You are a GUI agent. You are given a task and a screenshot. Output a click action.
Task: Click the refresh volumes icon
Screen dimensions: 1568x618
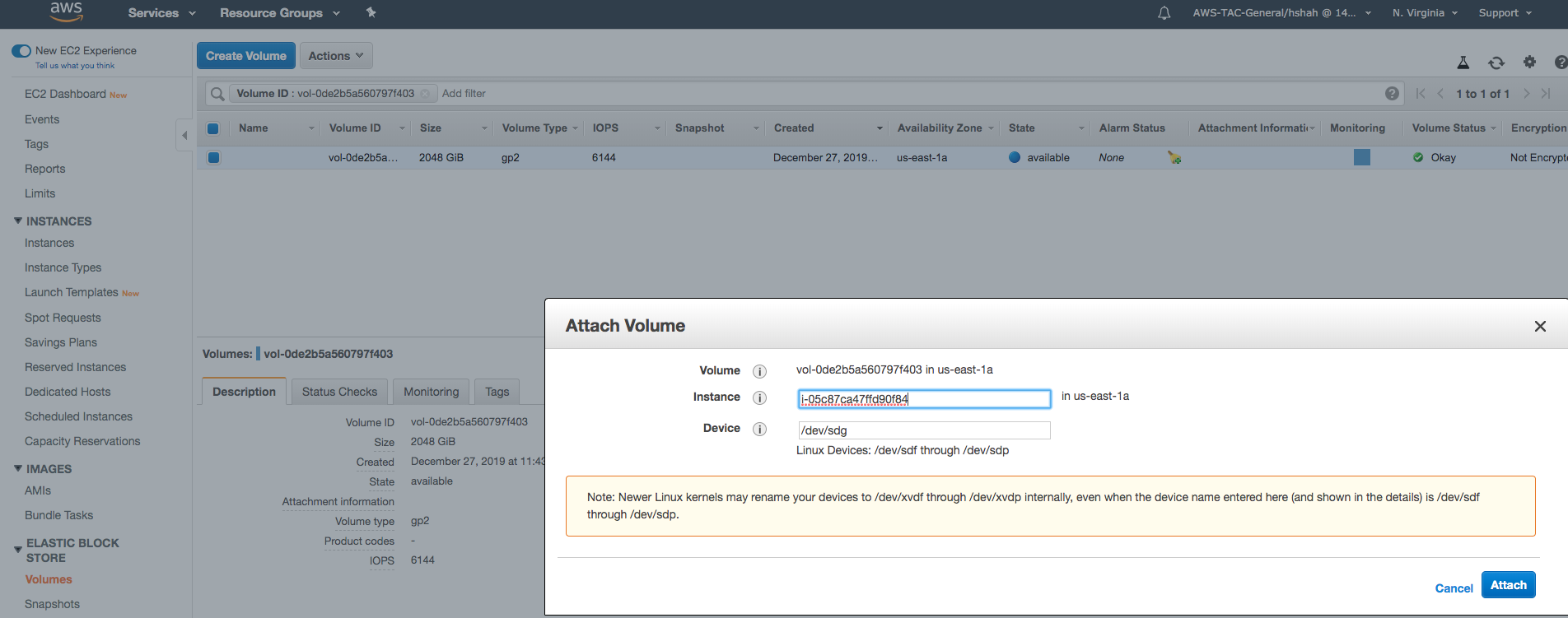tap(1496, 63)
